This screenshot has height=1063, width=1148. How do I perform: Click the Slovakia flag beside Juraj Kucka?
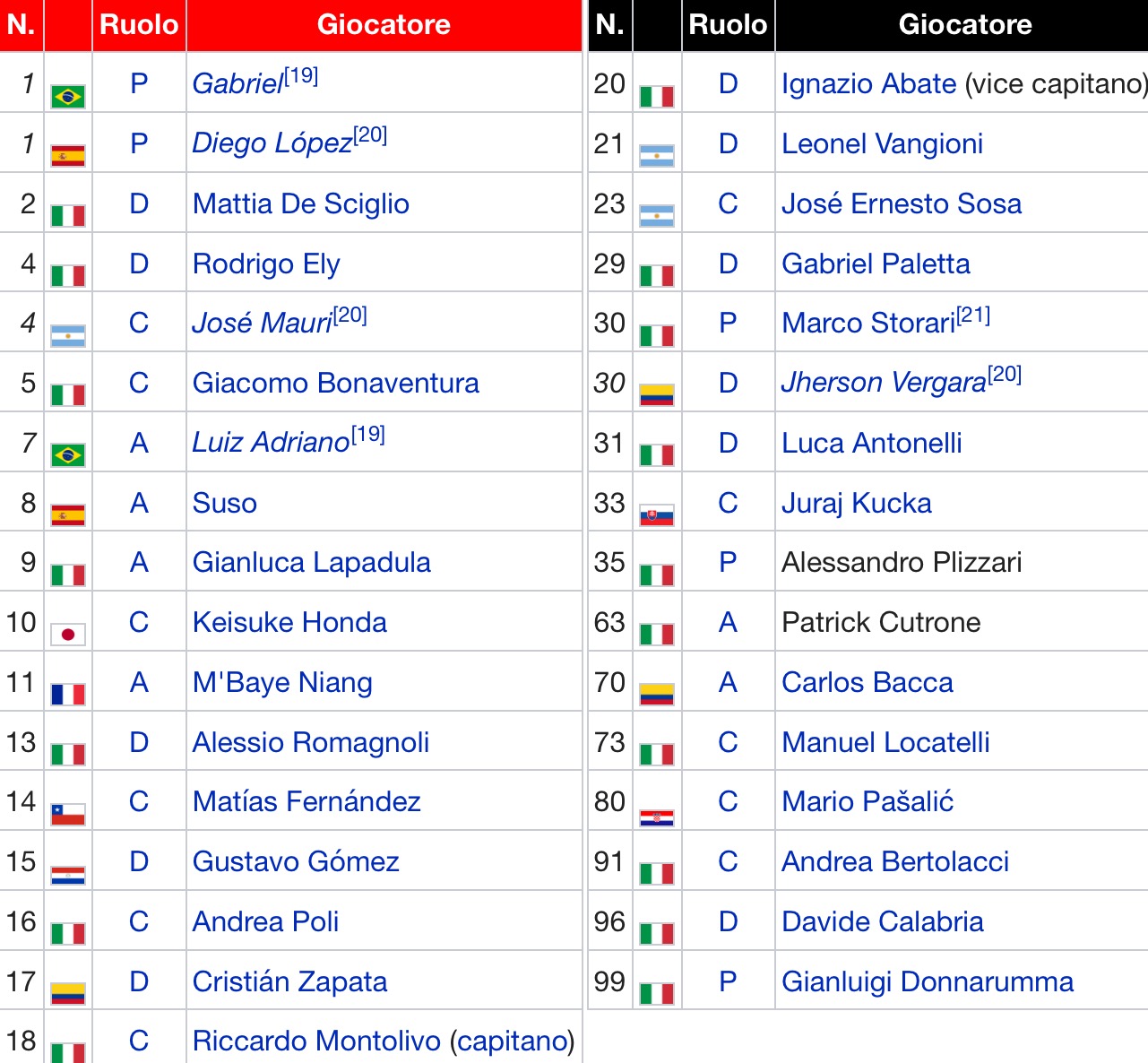(657, 515)
